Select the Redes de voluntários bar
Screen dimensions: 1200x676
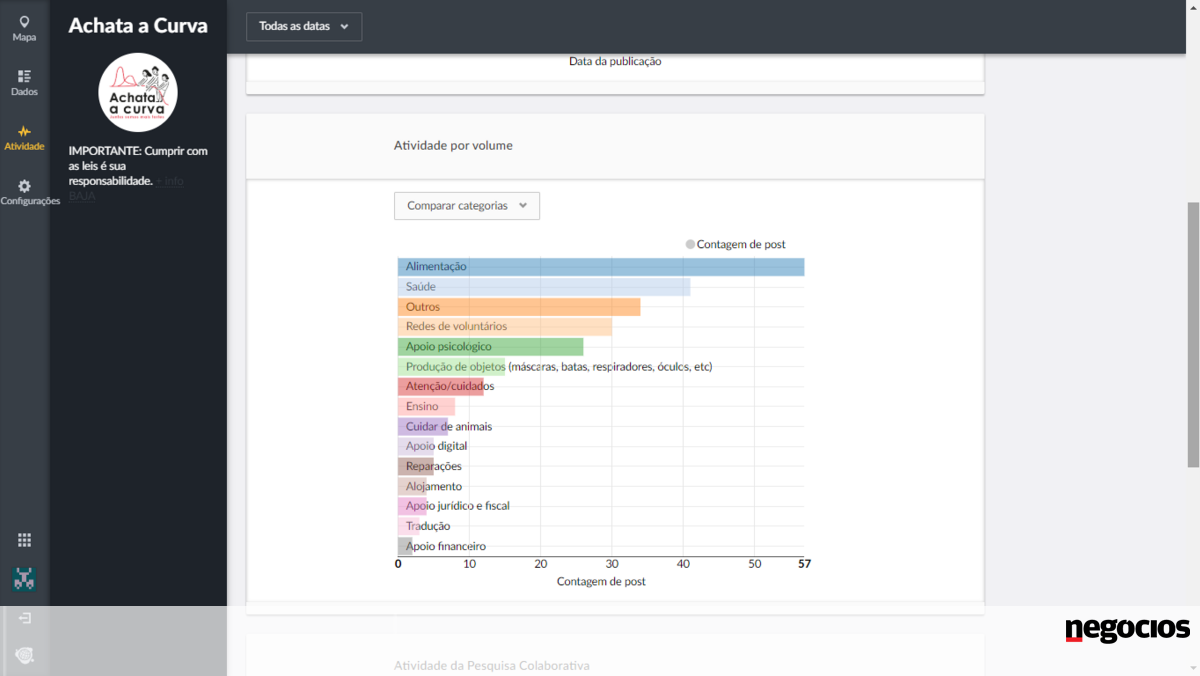click(504, 327)
